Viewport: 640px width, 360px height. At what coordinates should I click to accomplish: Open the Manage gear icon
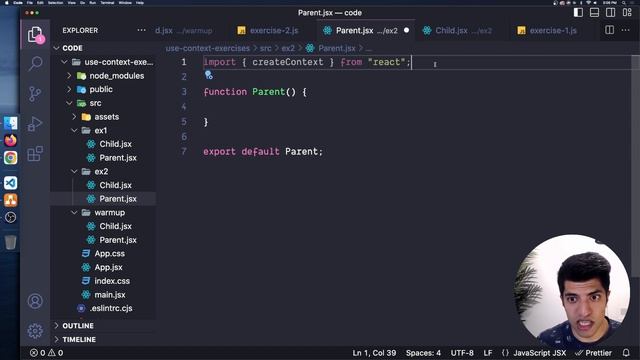pos(35,331)
